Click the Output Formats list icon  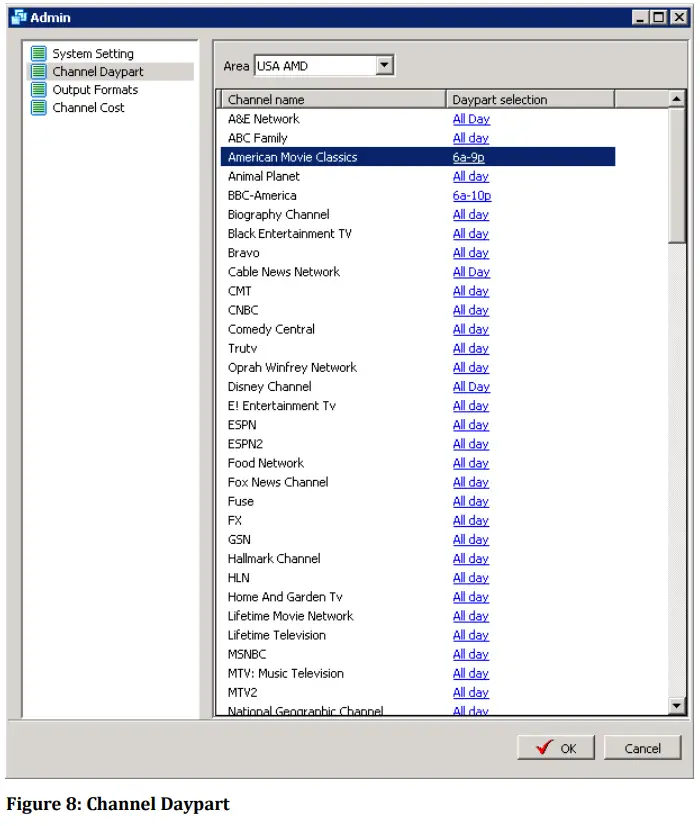38,89
